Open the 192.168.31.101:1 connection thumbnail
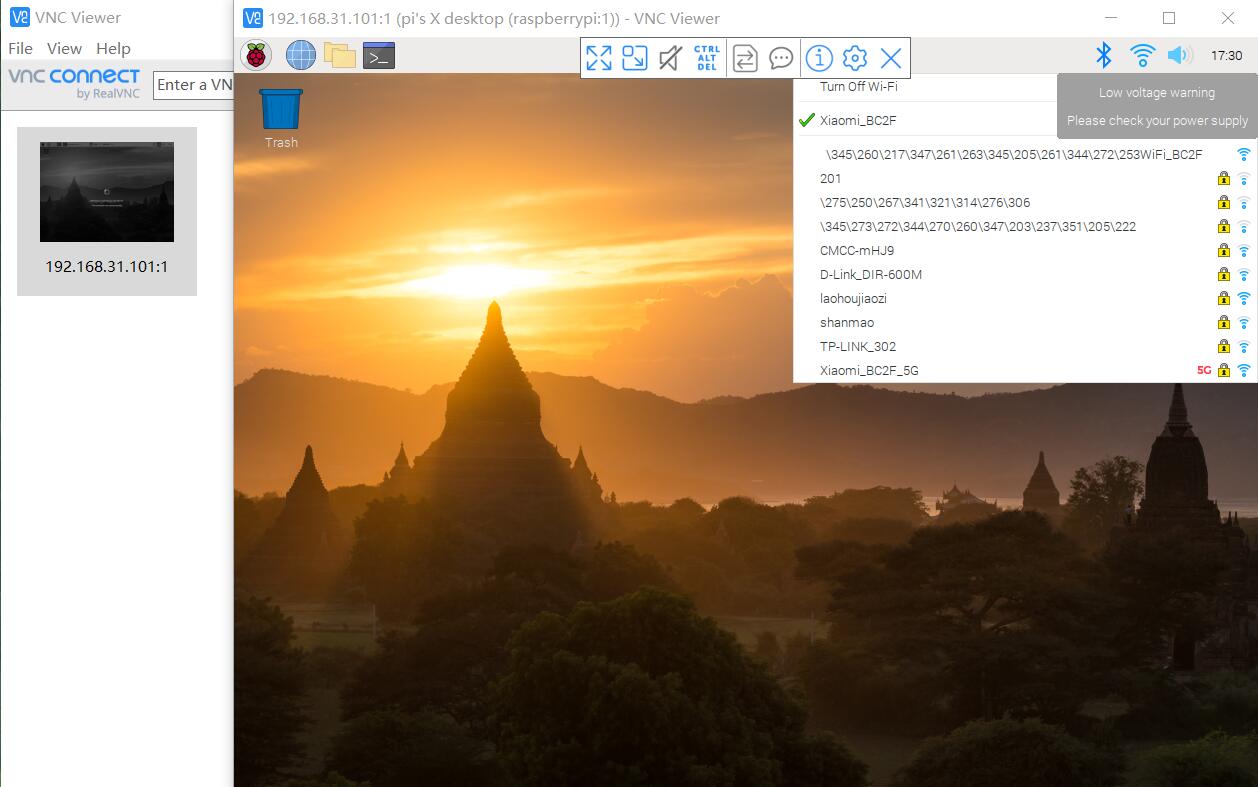Image resolution: width=1258 pixels, height=787 pixels. point(107,210)
